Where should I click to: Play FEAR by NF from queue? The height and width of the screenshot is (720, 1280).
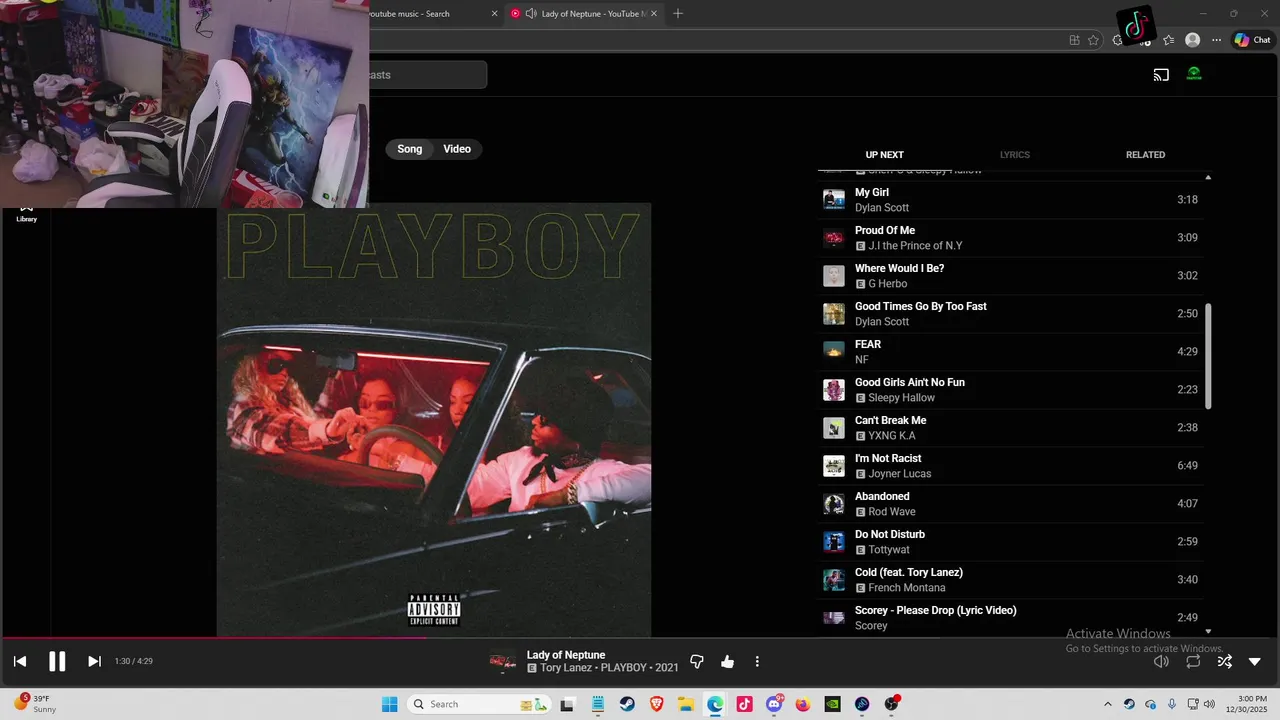(1010, 352)
